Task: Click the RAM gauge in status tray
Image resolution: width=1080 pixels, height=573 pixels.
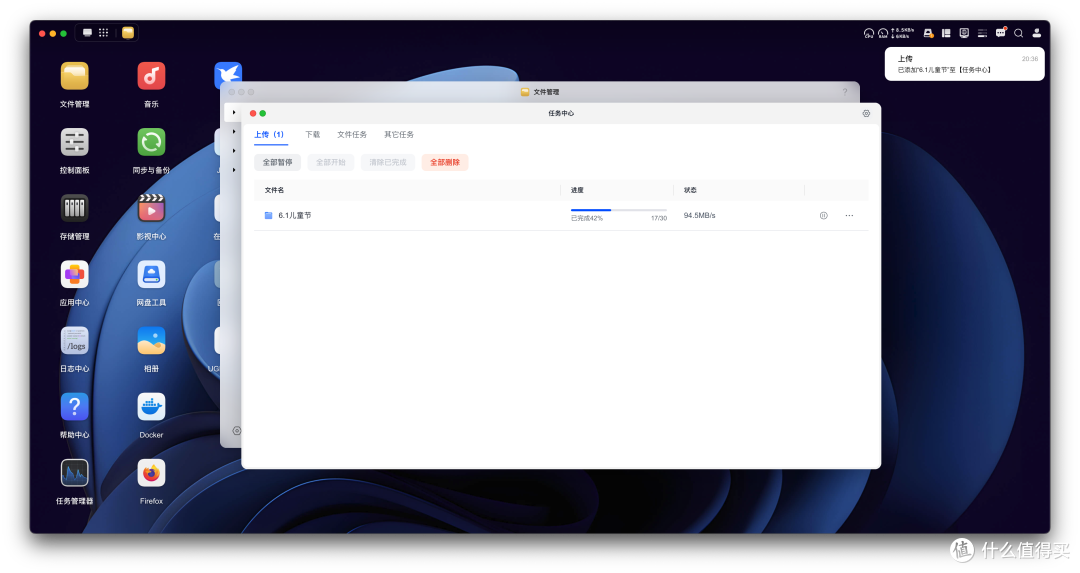Action: click(883, 33)
